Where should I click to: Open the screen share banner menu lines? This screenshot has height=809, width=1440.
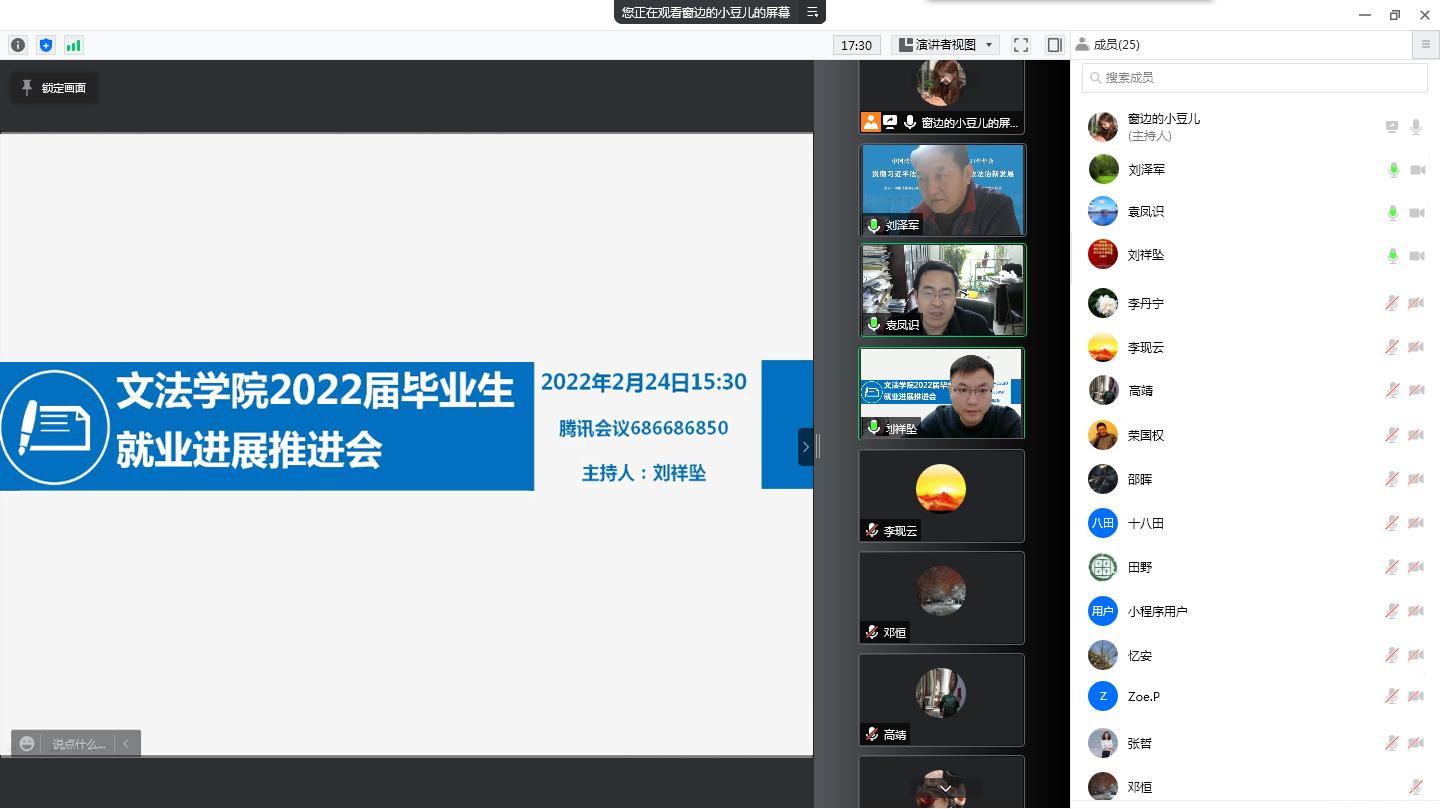812,12
